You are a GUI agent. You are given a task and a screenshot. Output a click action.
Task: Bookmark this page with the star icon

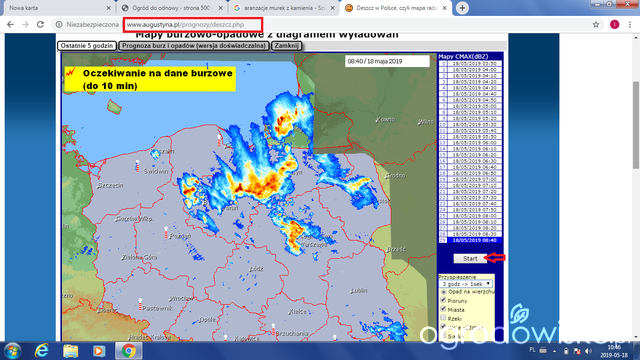[x=596, y=24]
